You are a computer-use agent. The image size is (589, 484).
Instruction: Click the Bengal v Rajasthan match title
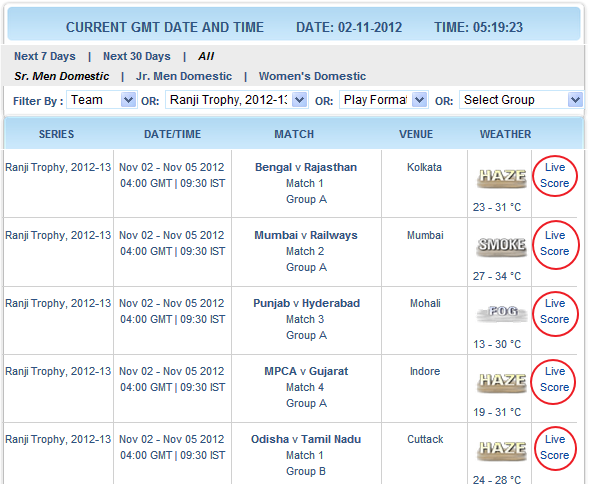(x=306, y=167)
